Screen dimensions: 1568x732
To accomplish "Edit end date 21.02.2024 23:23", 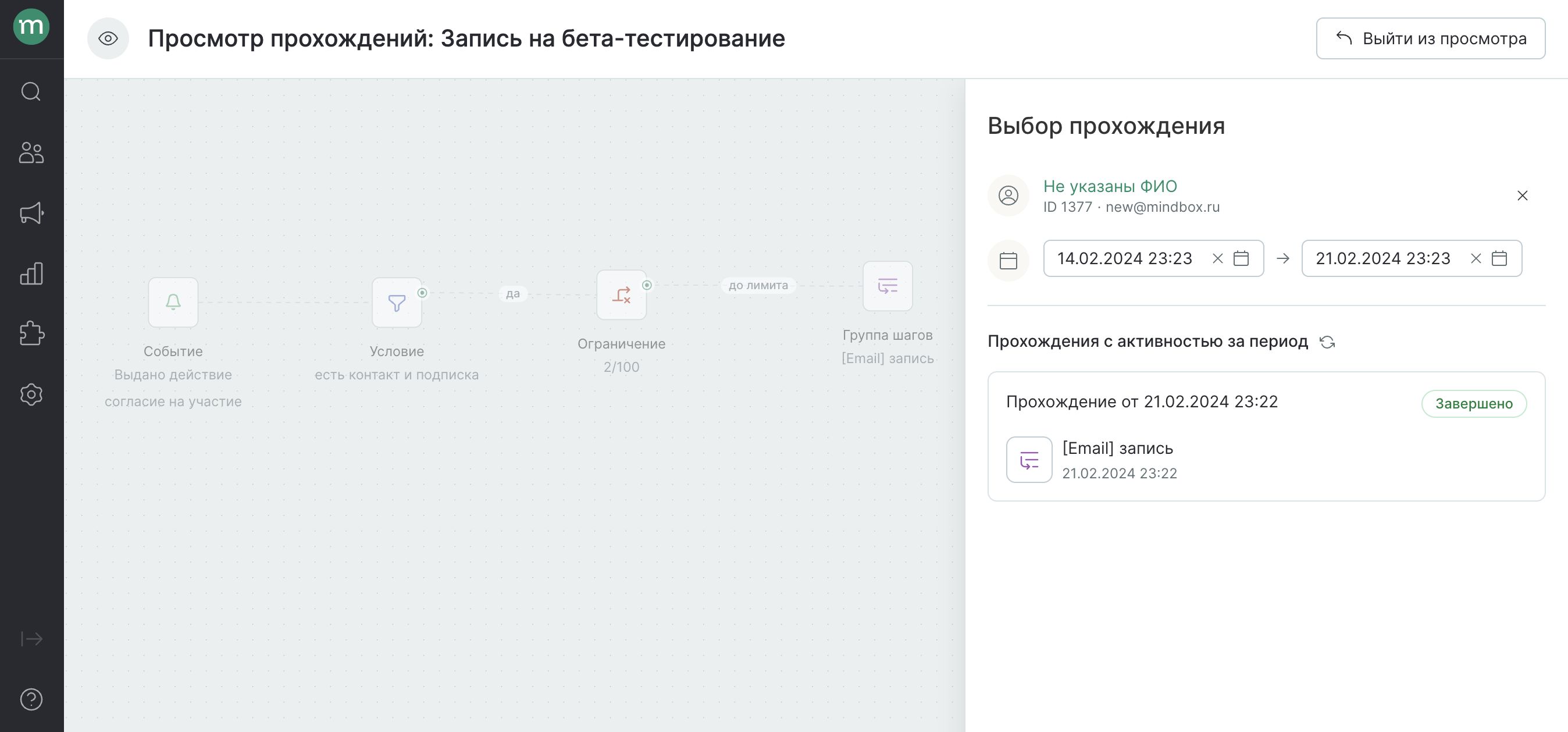I will pos(1382,259).
